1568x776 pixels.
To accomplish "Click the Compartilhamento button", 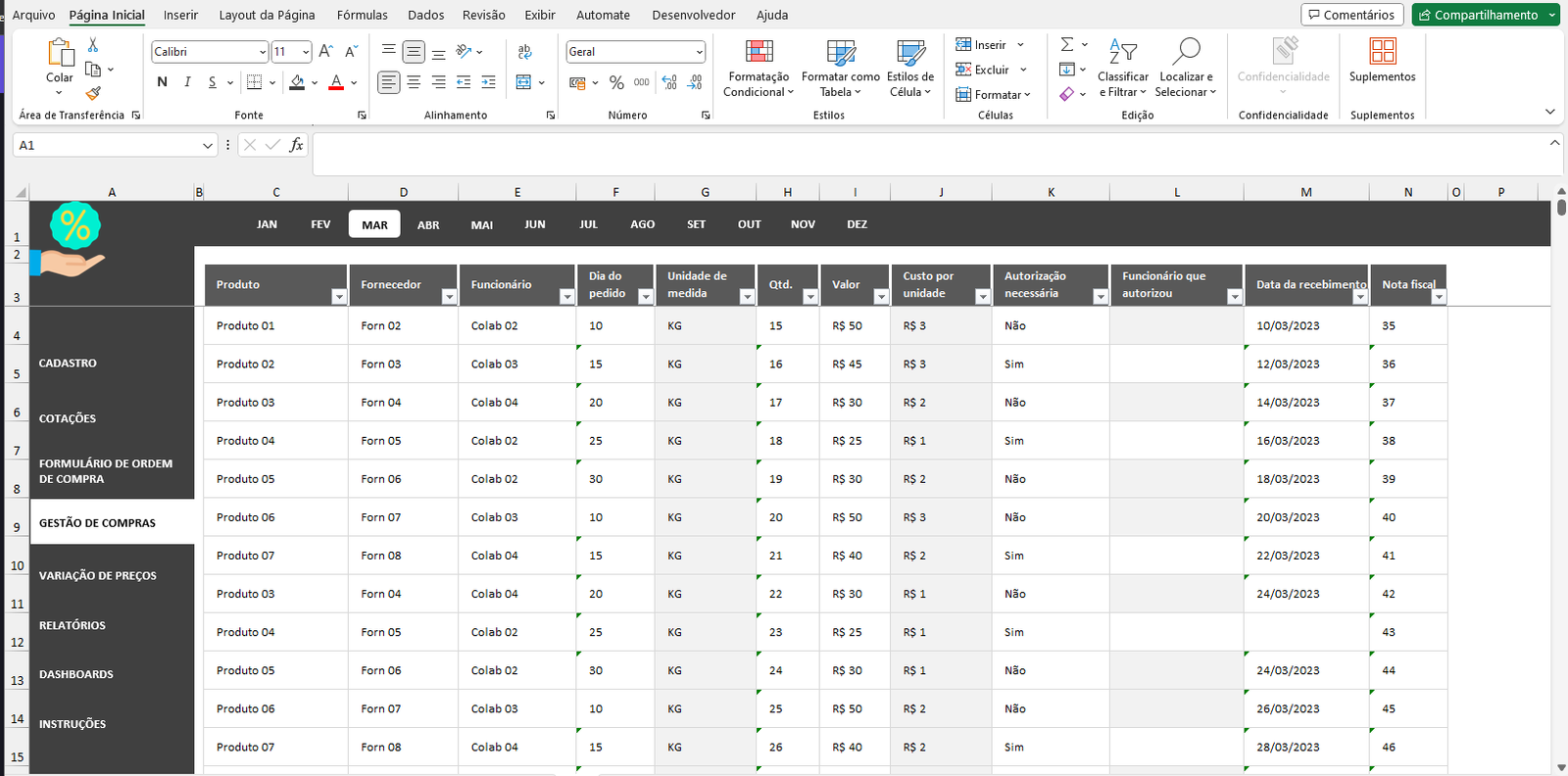I will [x=1479, y=15].
